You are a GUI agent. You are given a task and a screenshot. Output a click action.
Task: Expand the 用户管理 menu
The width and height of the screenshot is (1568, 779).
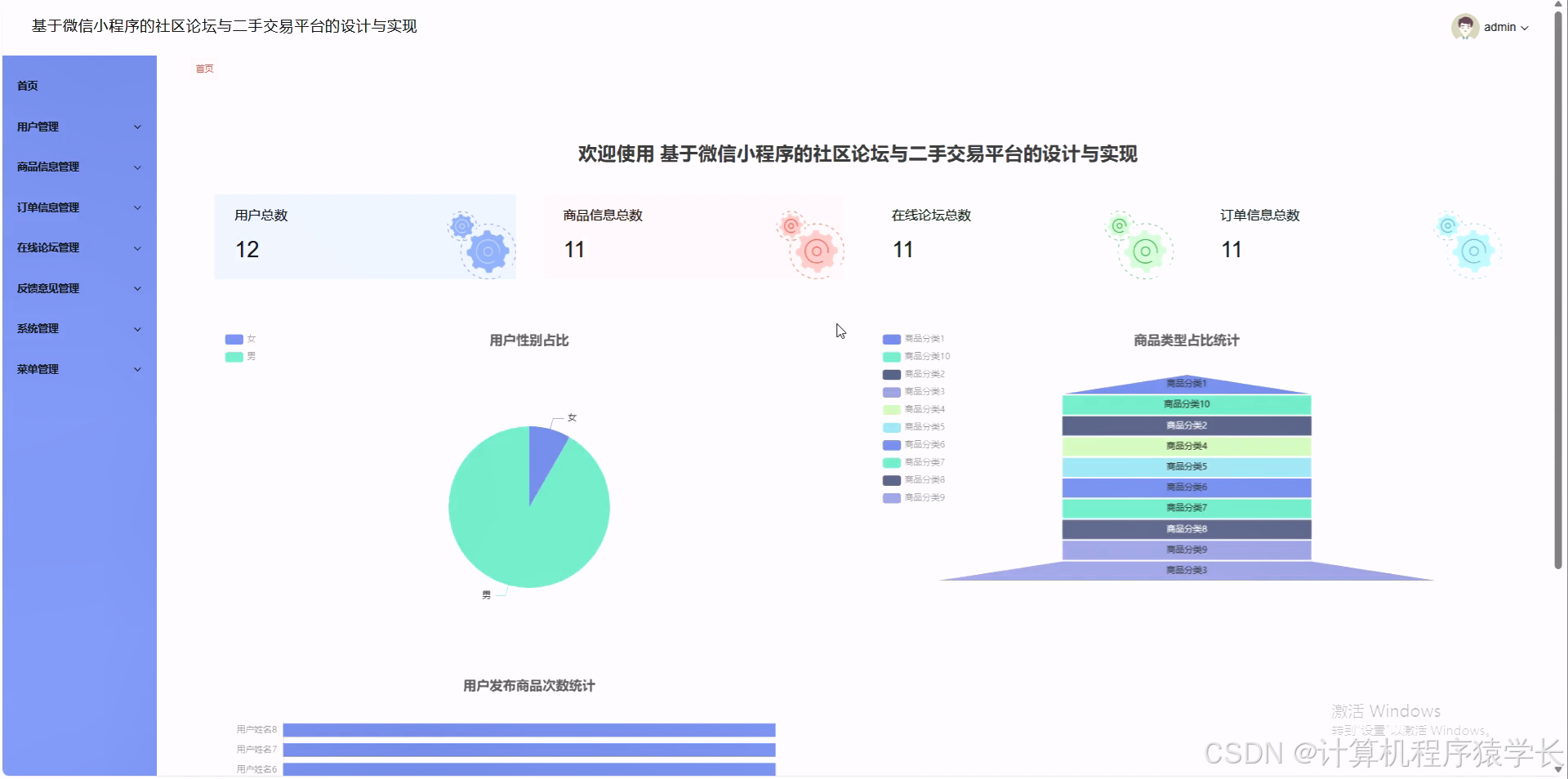click(78, 127)
